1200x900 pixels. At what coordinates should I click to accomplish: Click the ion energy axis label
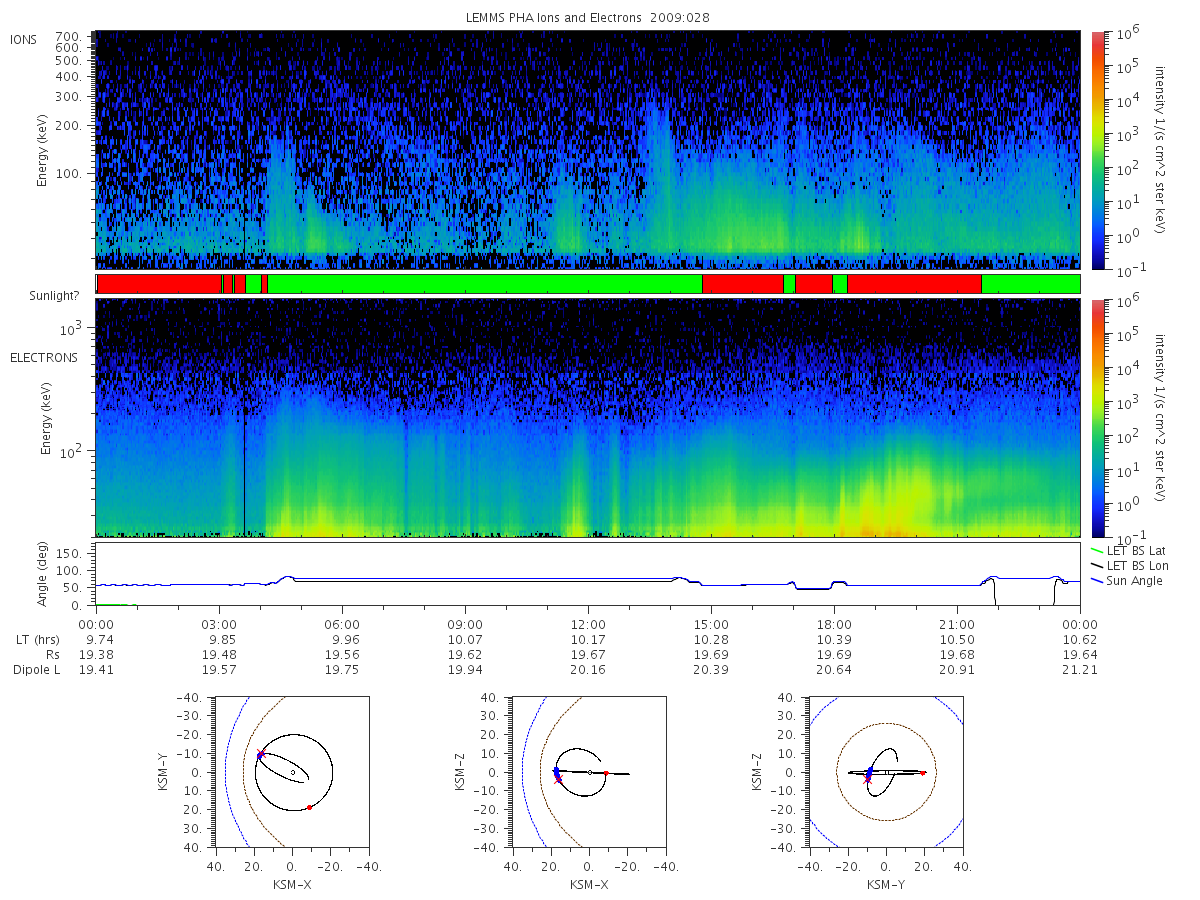(x=46, y=149)
